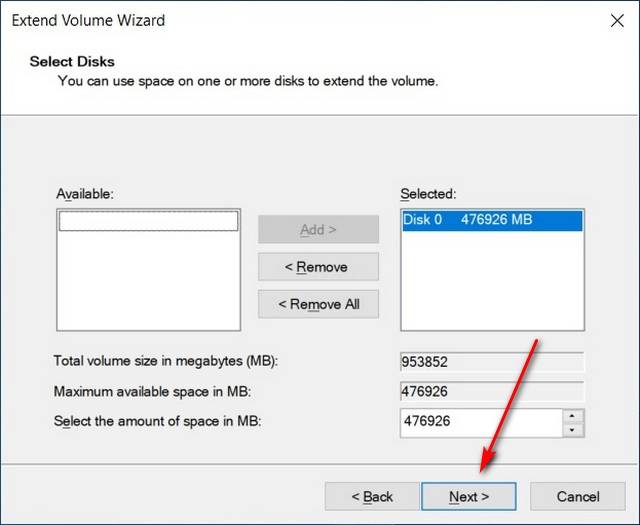Increase space amount with the up spinner arrow
The height and width of the screenshot is (525, 640).
(x=572, y=415)
